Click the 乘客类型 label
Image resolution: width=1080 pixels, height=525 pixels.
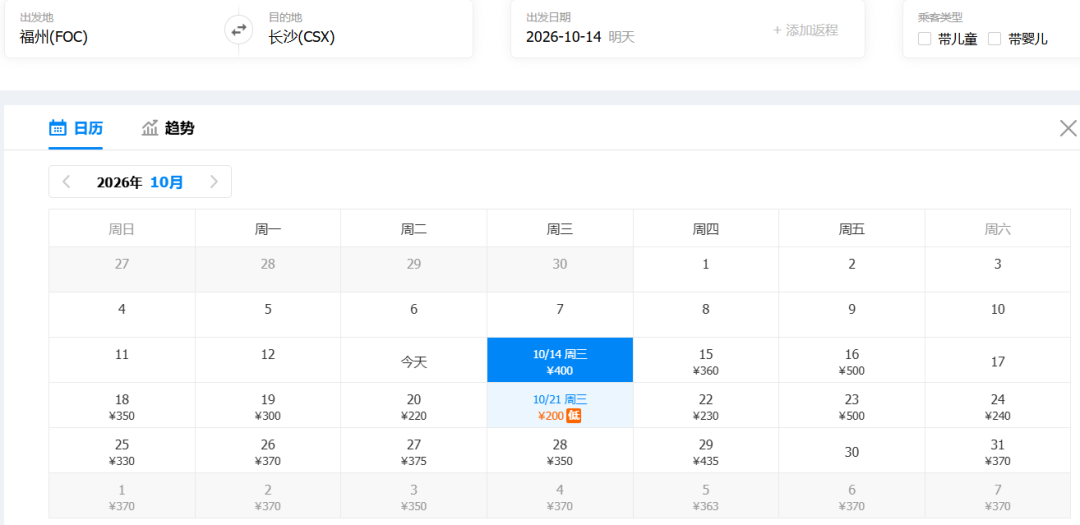click(940, 17)
